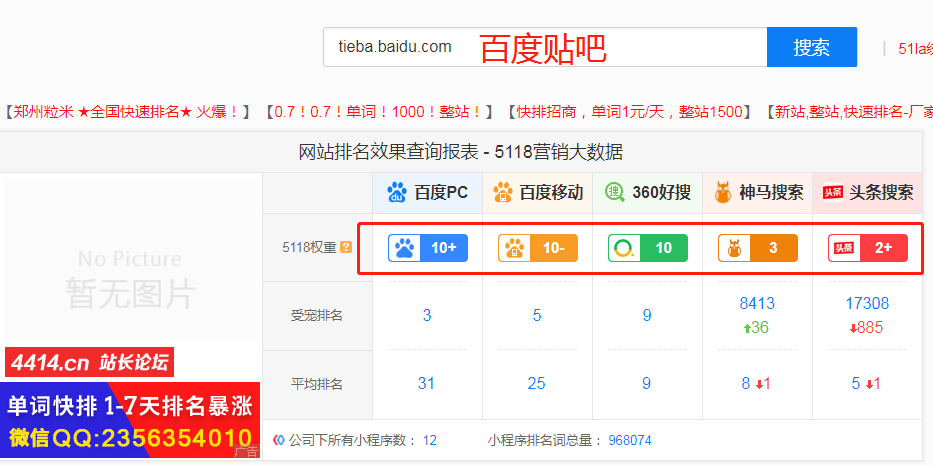This screenshot has height=466, width=933.
Task: Select the 百度移动 column header
Action: (x=537, y=193)
